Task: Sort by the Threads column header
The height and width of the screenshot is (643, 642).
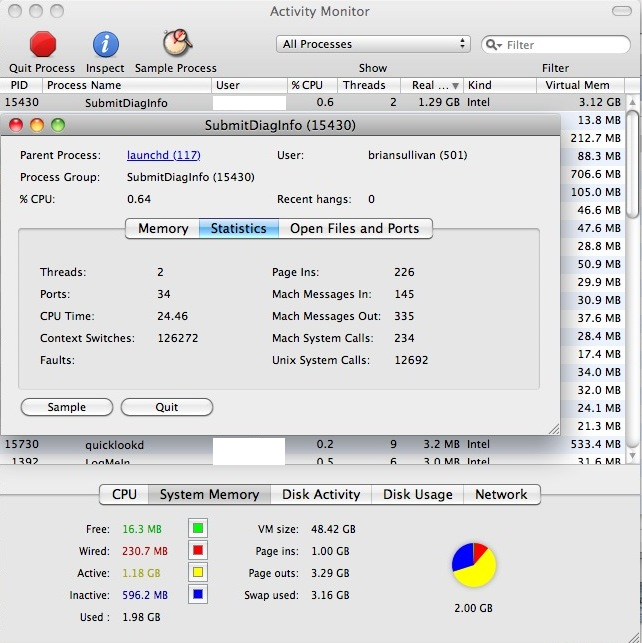Action: (369, 85)
